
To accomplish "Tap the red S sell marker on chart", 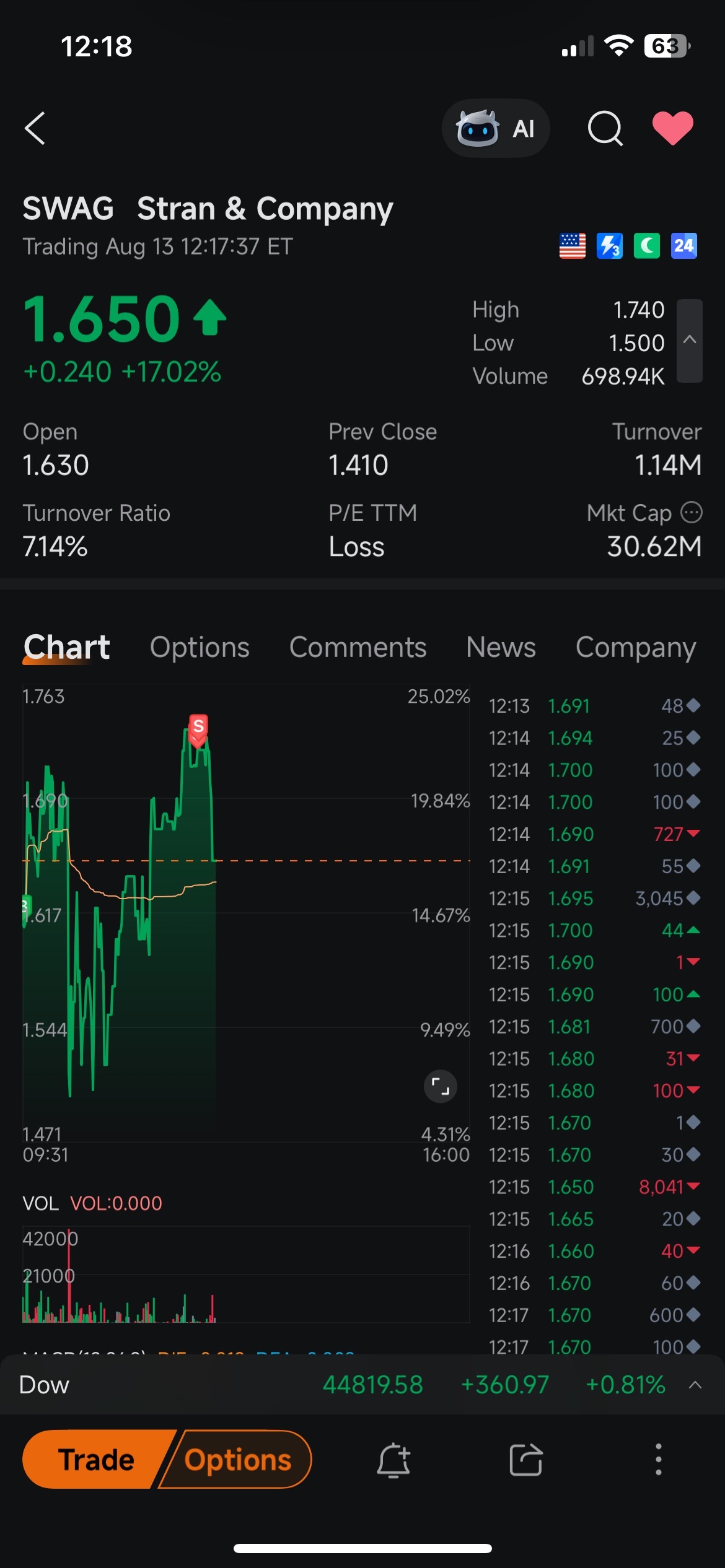I will (x=198, y=730).
